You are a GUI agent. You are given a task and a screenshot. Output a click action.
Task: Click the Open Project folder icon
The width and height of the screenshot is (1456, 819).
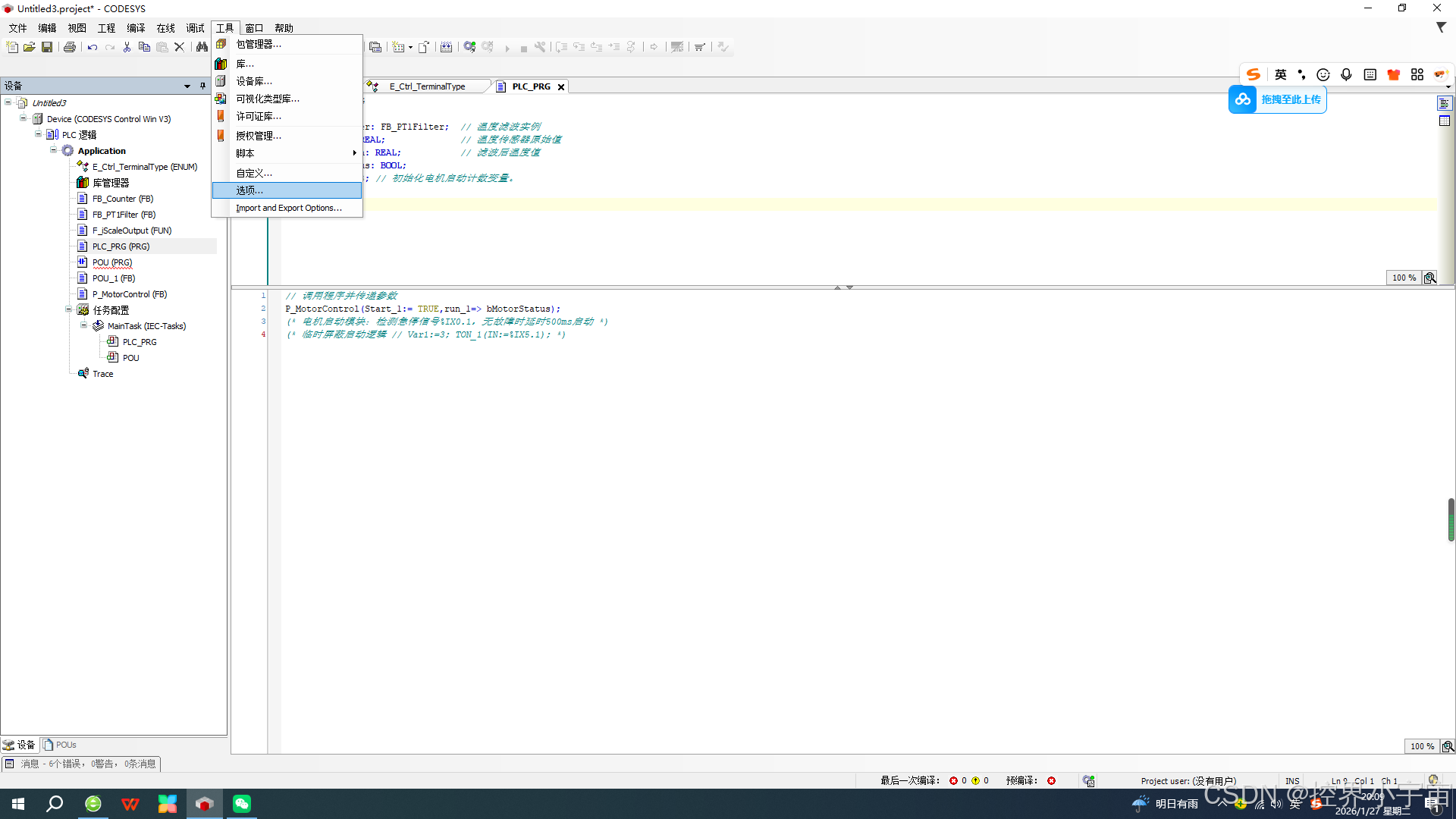pos(30,47)
